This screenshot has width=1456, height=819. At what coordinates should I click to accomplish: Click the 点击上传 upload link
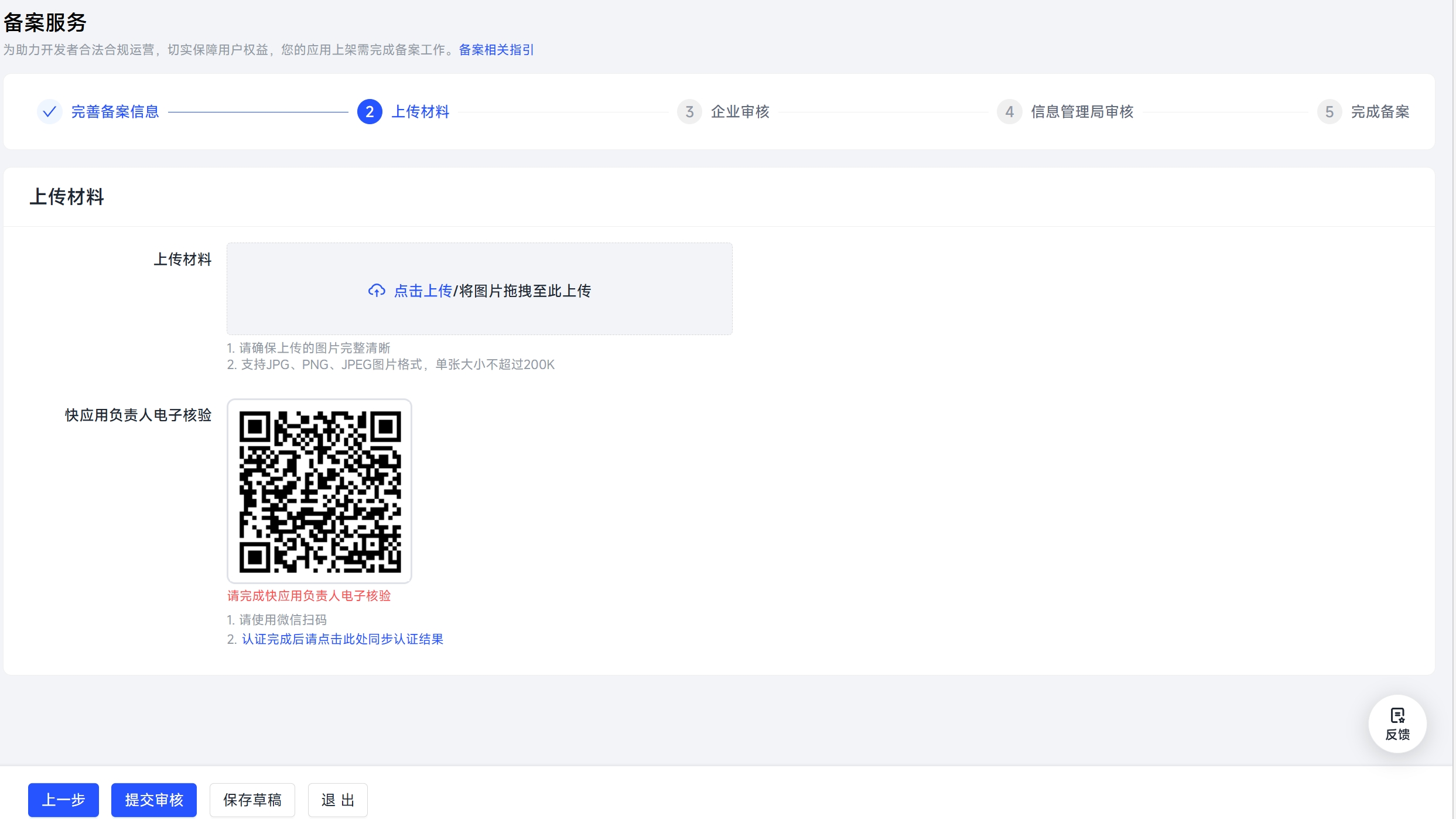(423, 291)
